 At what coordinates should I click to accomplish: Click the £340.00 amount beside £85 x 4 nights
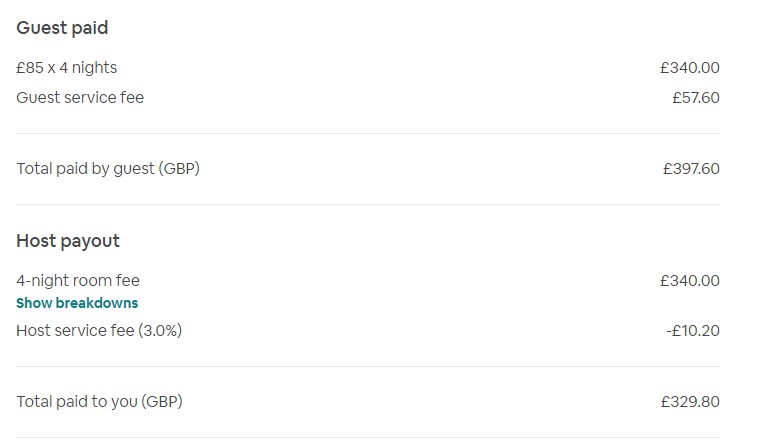coord(689,68)
